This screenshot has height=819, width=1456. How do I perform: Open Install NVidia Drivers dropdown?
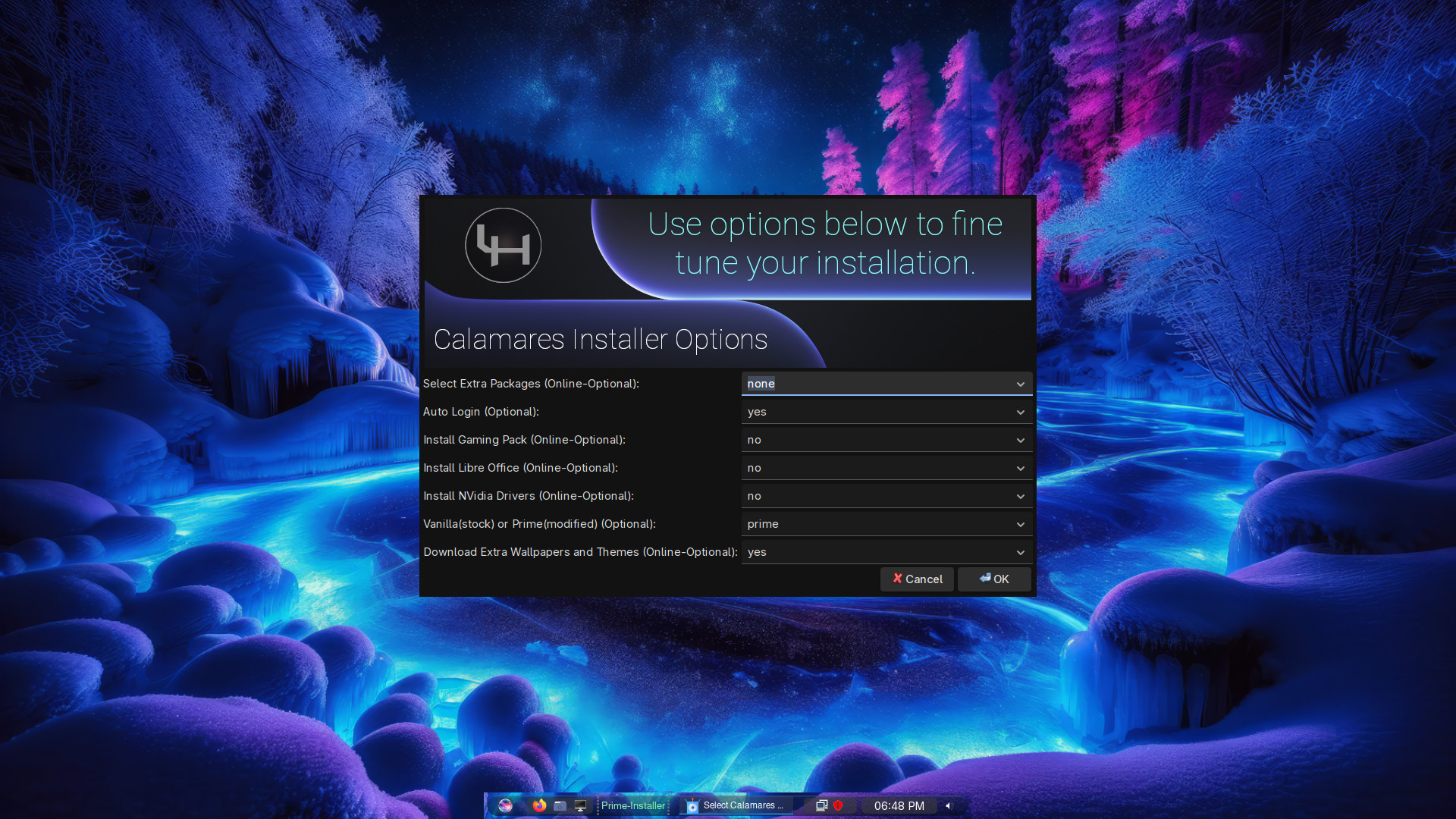tap(886, 496)
